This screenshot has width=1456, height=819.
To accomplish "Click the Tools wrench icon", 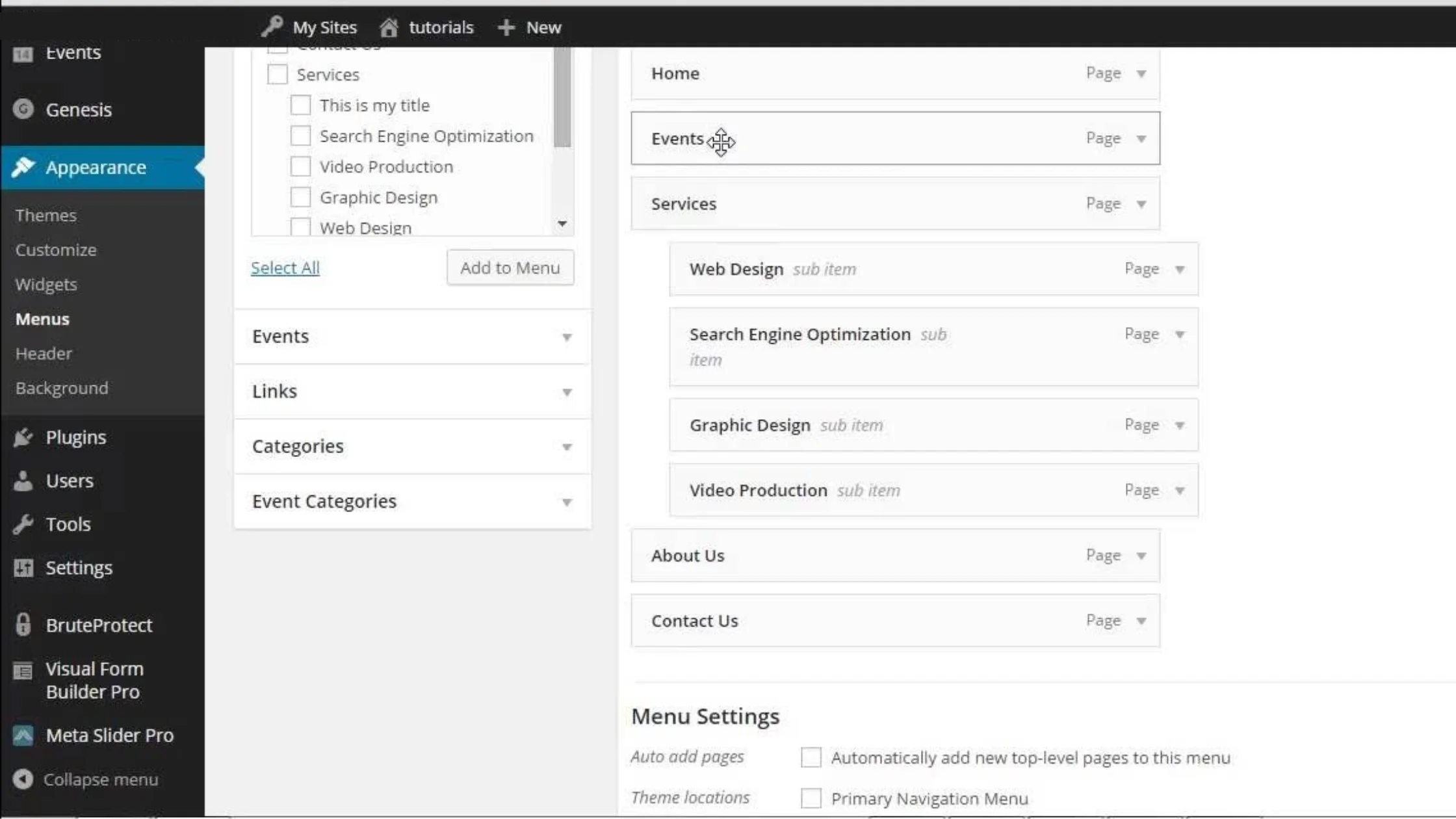I will (23, 524).
